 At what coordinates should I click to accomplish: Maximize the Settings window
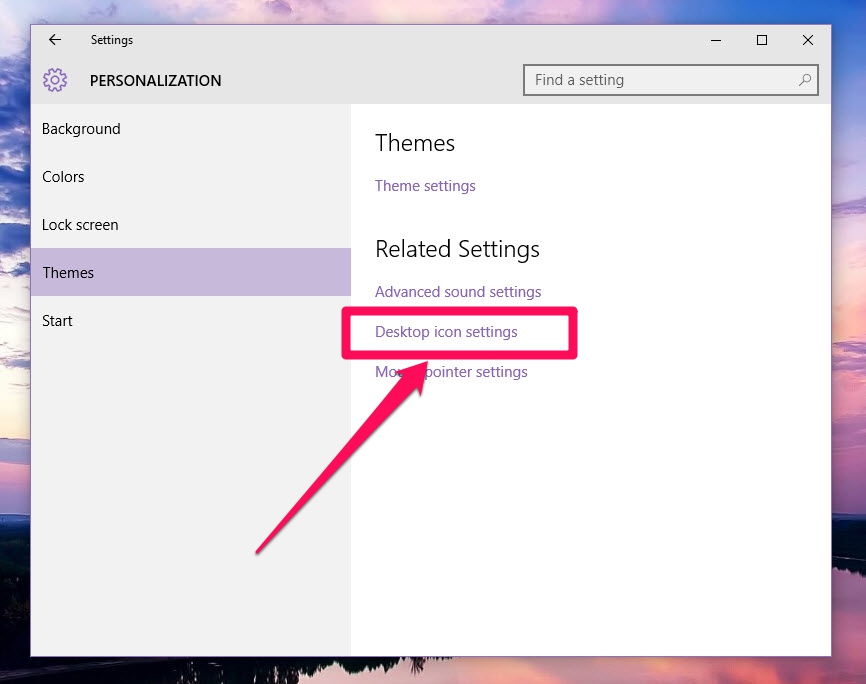pos(762,40)
